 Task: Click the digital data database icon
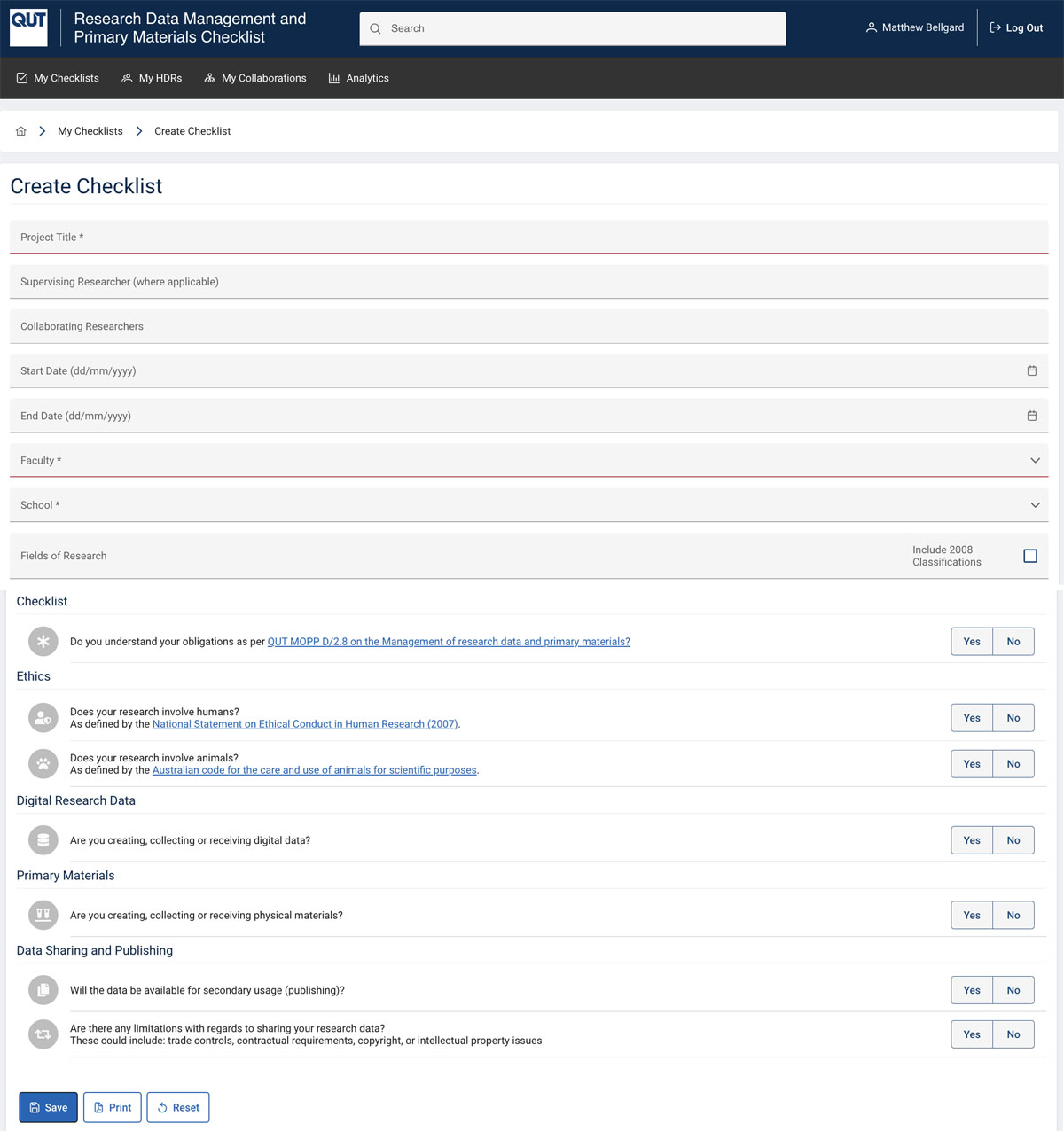[x=43, y=840]
